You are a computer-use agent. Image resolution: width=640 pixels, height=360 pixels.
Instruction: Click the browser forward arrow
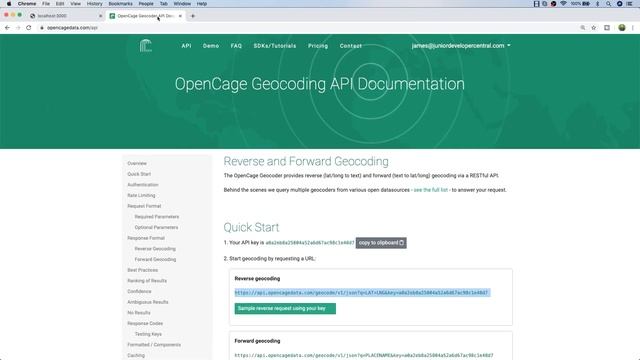(x=18, y=28)
